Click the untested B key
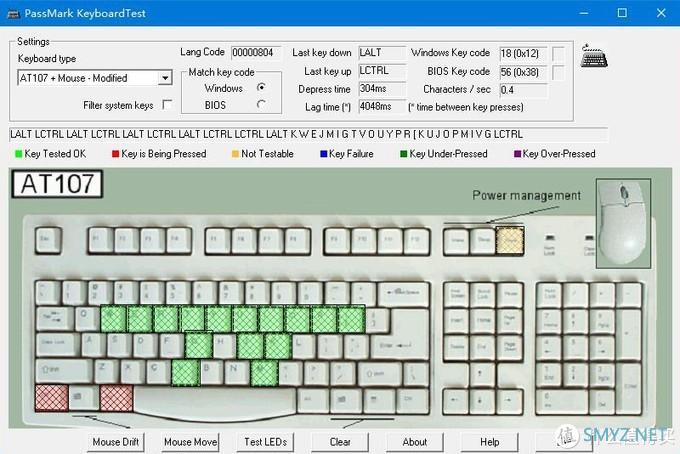 click(x=211, y=372)
